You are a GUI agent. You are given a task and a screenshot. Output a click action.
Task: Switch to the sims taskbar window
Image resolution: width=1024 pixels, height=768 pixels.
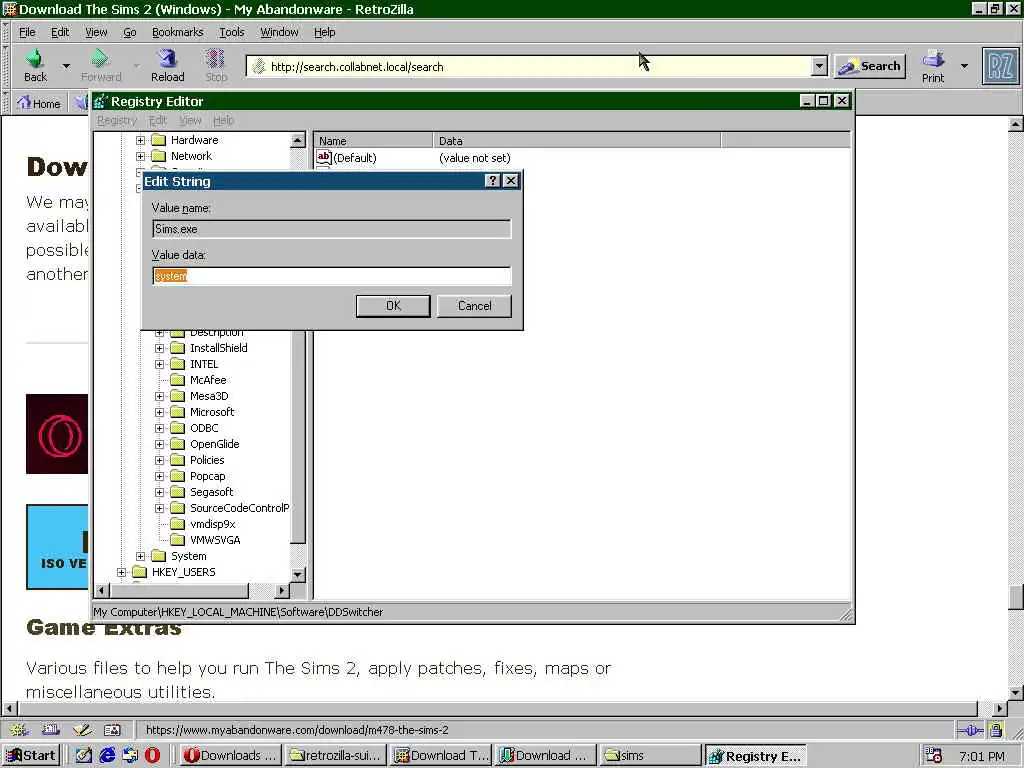pyautogui.click(x=650, y=756)
